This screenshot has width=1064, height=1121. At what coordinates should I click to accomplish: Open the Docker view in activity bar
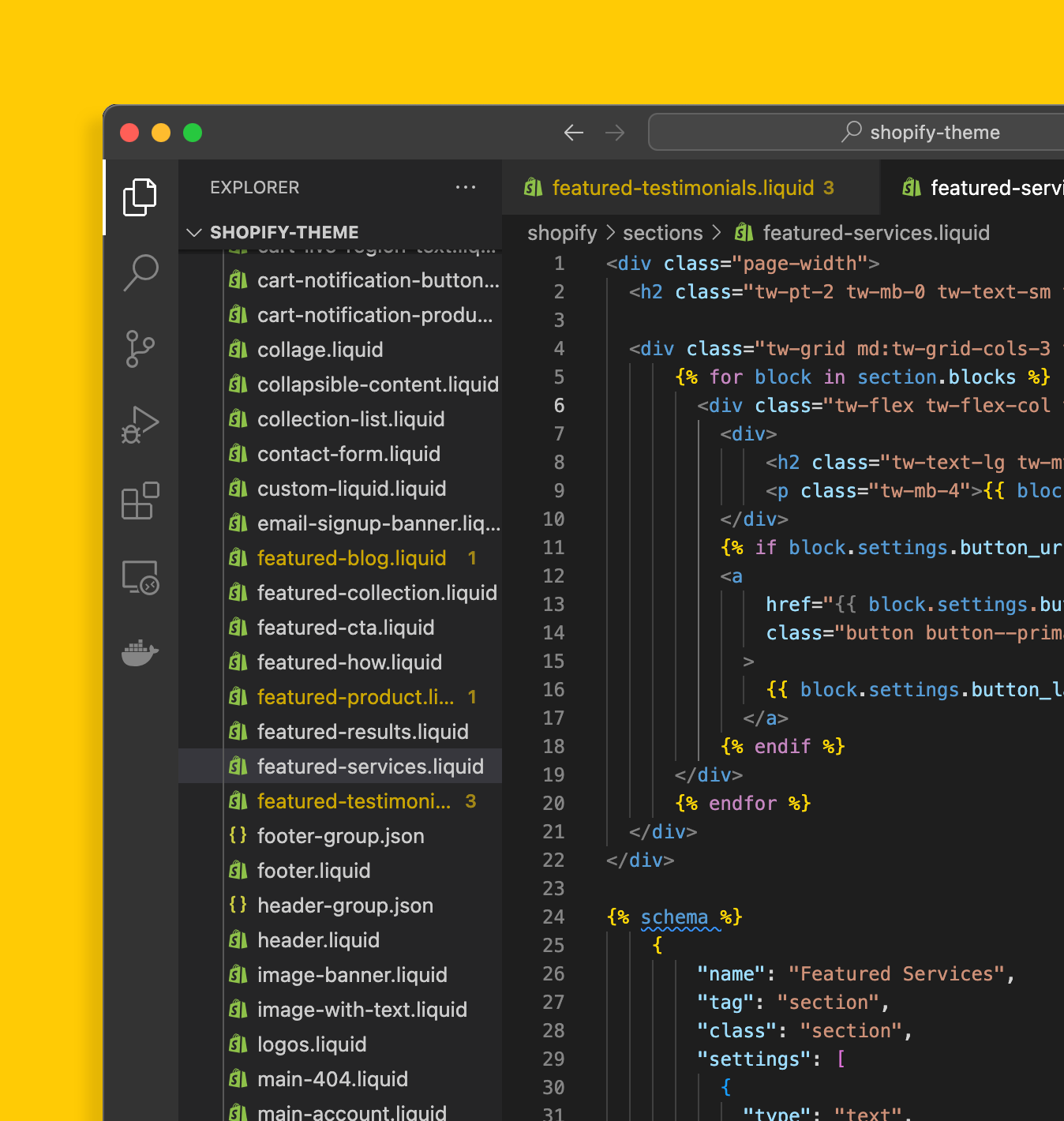click(x=140, y=652)
